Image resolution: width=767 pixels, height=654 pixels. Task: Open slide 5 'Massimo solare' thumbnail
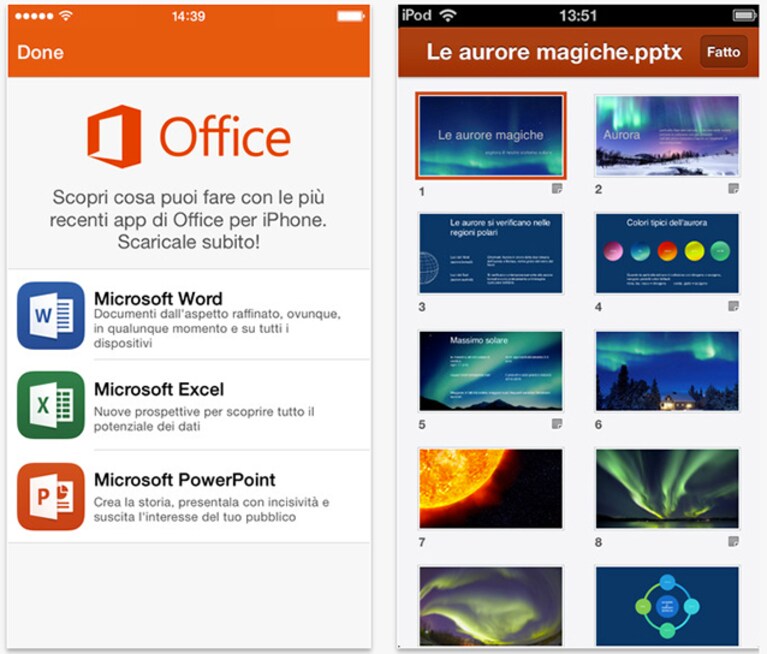(491, 371)
